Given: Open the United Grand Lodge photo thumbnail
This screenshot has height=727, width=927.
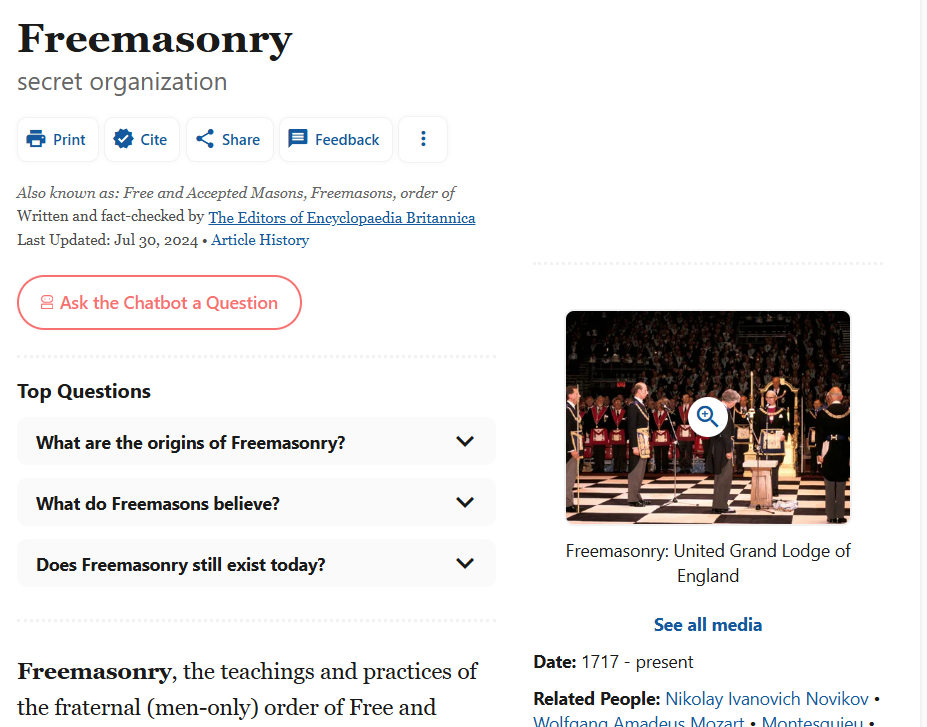Looking at the screenshot, I should [x=708, y=417].
